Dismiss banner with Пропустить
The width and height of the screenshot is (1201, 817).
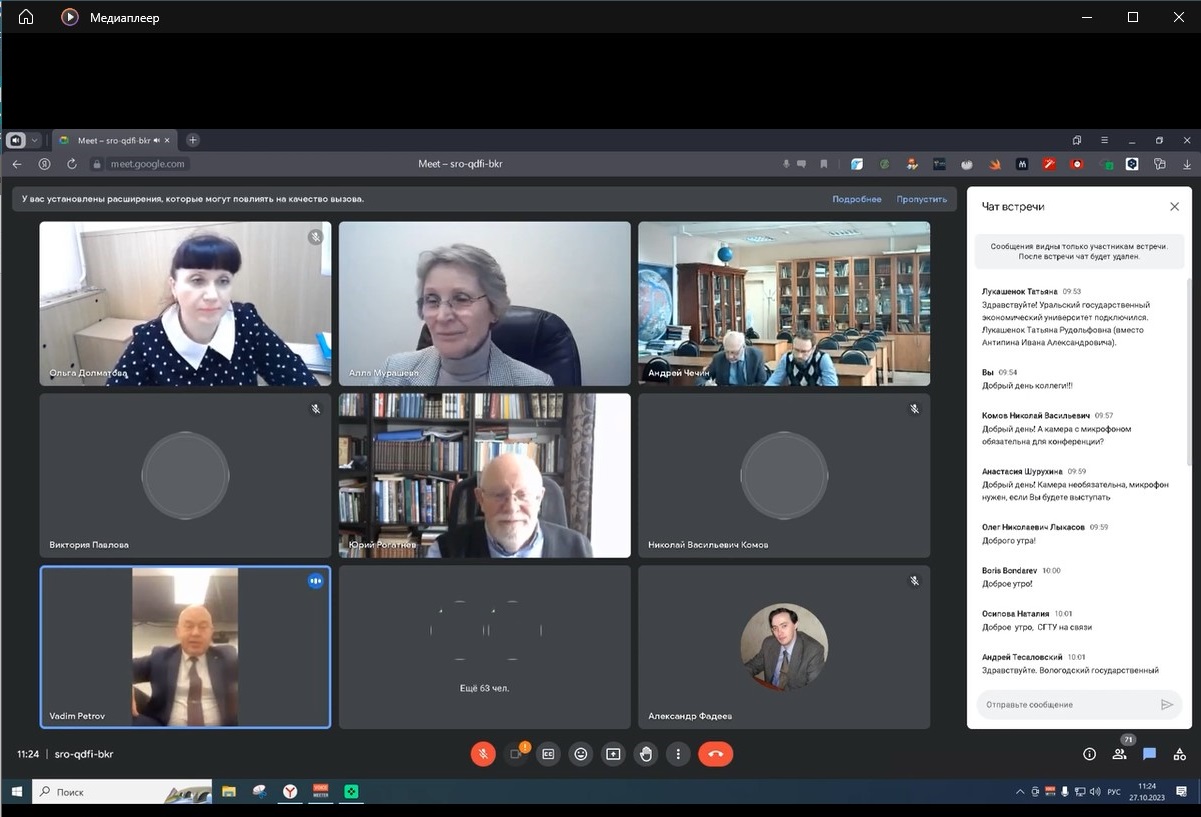(921, 199)
